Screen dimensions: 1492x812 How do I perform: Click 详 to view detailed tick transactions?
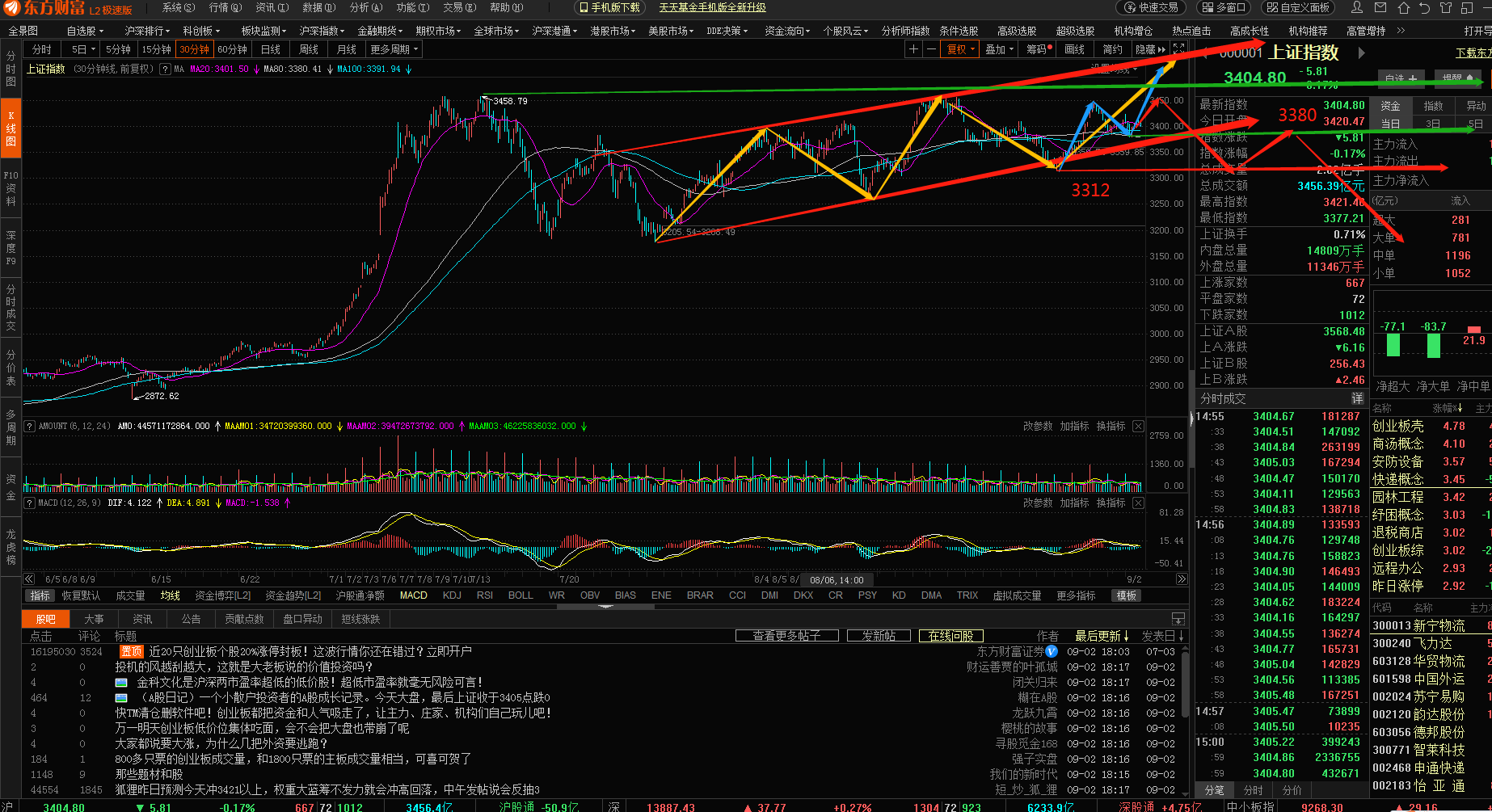click(1359, 398)
